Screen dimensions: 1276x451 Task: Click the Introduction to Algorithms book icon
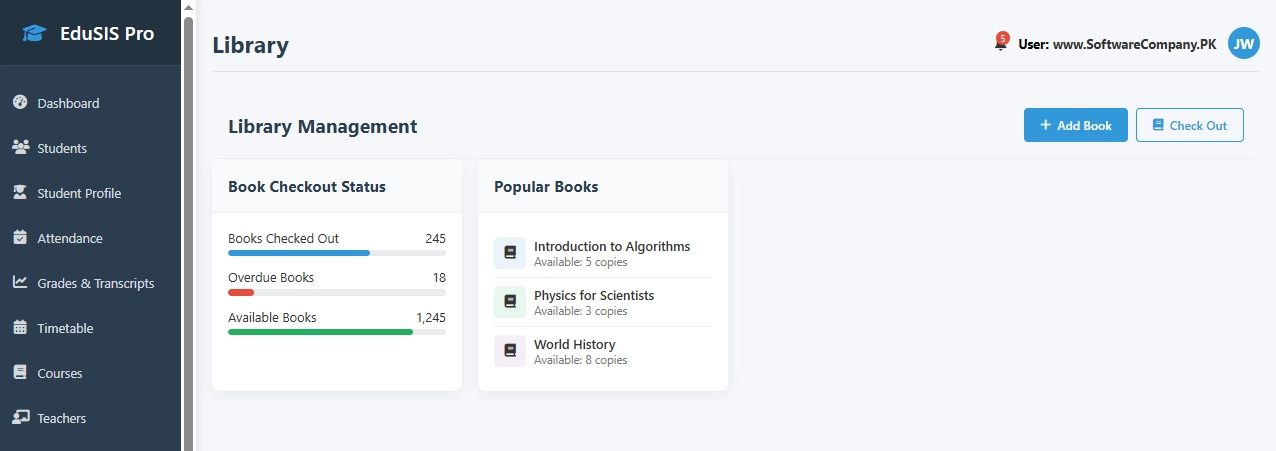tap(510, 253)
